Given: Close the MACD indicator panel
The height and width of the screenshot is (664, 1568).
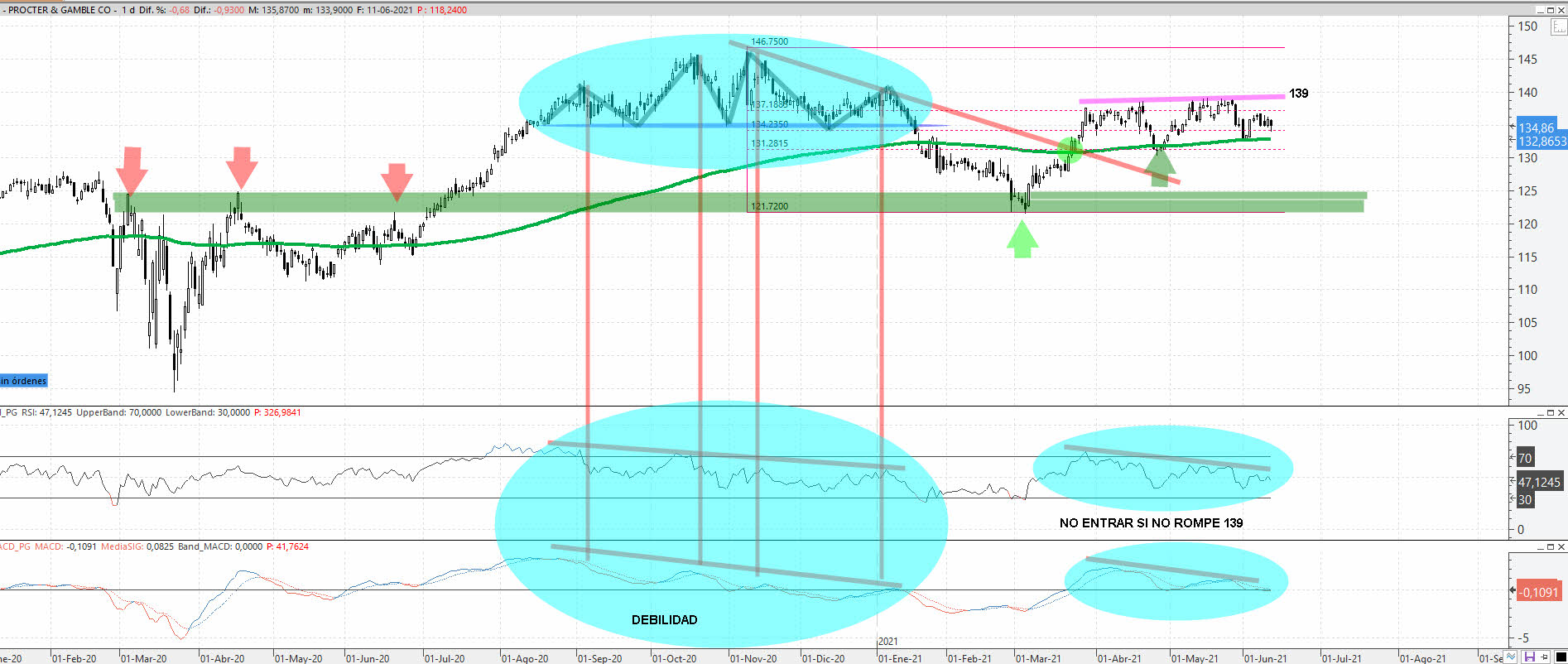Looking at the screenshot, I should point(1561,547).
